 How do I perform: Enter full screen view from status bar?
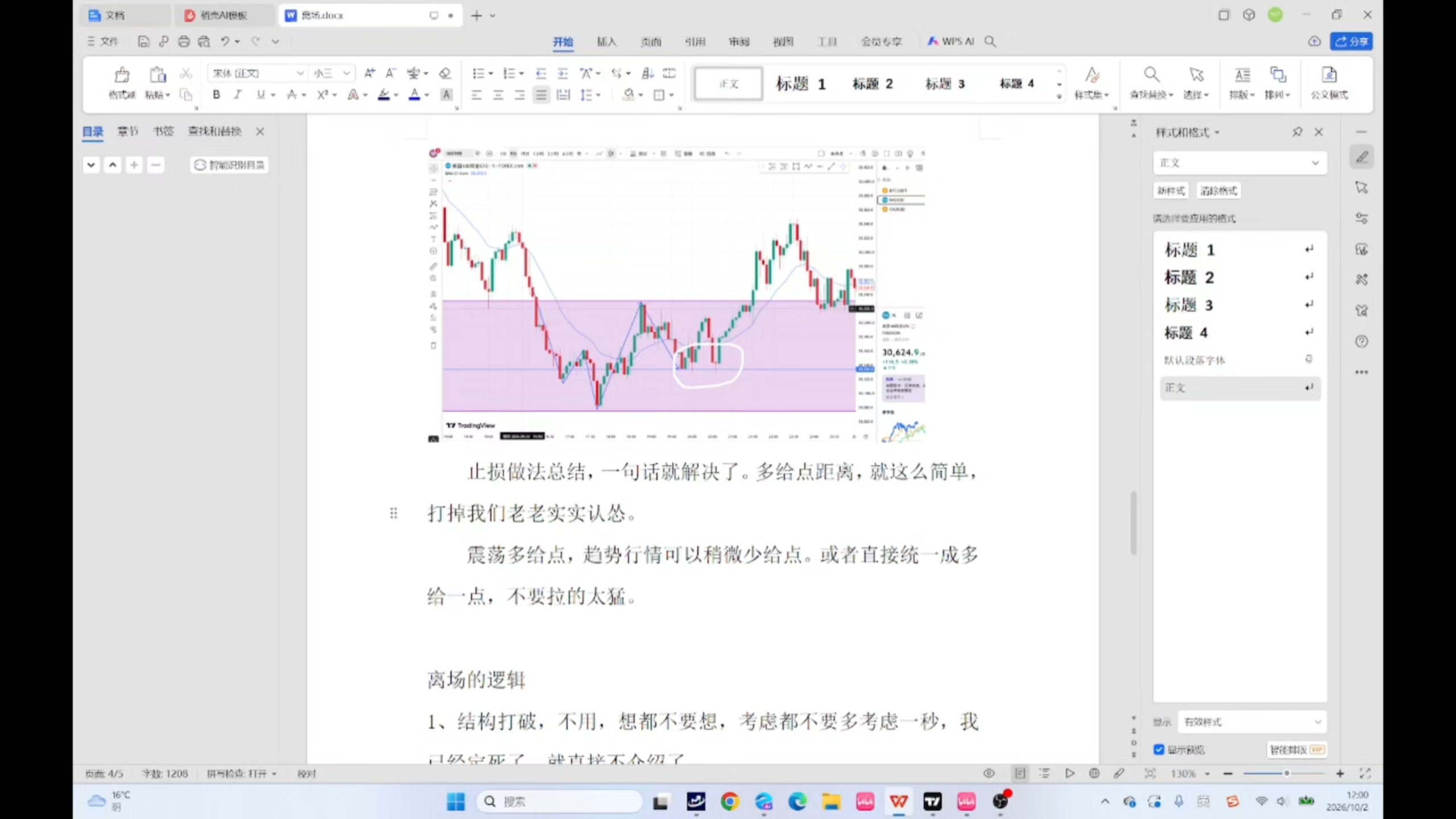tap(1365, 773)
